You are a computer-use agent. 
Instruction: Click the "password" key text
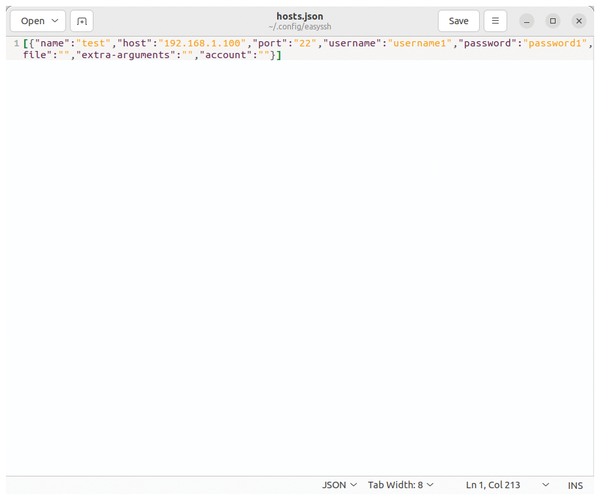[488, 43]
